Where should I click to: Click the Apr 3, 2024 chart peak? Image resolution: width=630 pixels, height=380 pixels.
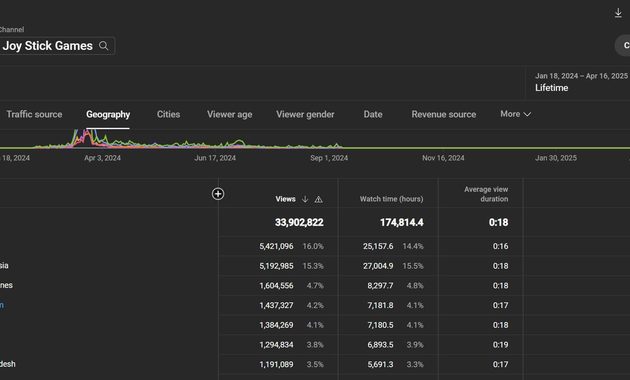pyautogui.click(x=86, y=135)
